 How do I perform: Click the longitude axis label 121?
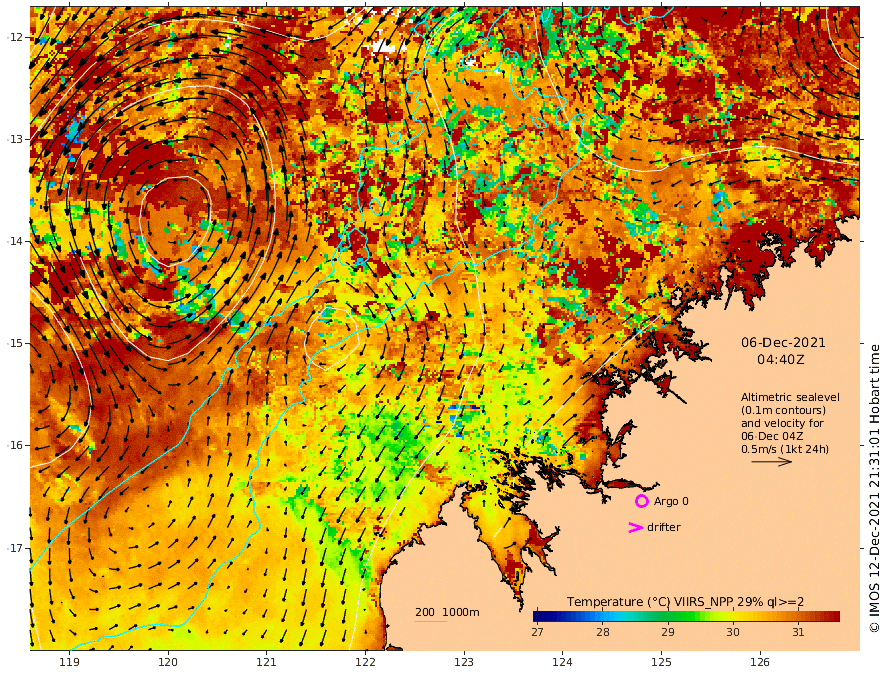267,663
